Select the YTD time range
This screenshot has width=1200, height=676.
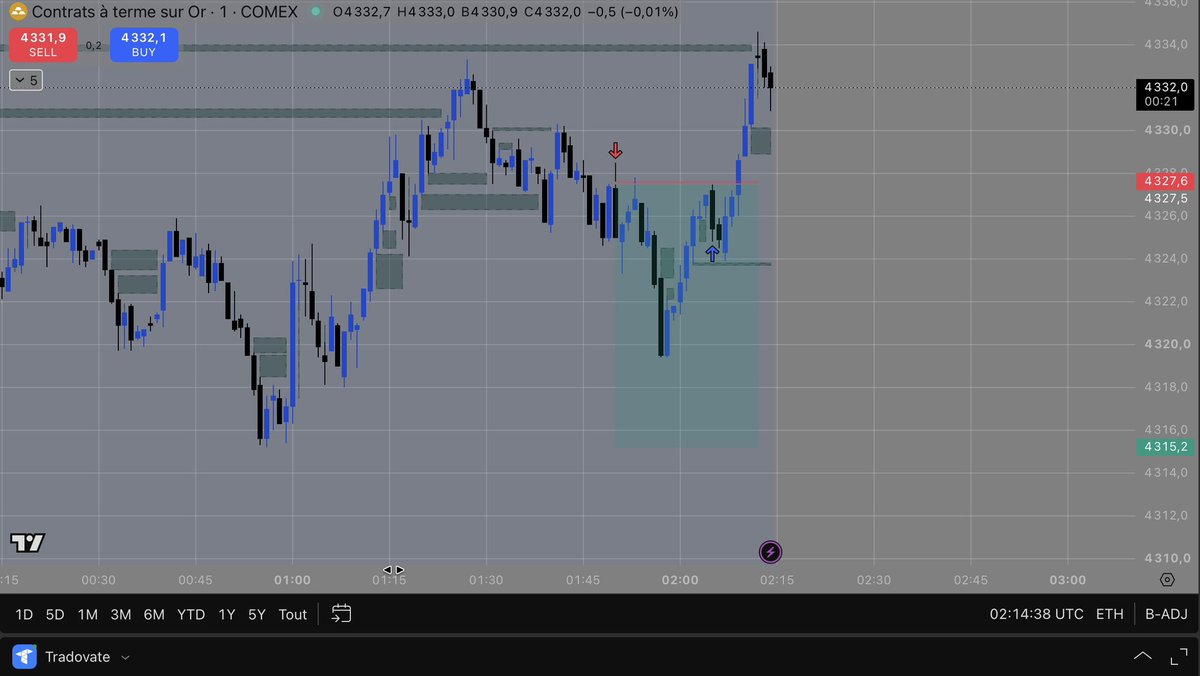click(x=191, y=614)
